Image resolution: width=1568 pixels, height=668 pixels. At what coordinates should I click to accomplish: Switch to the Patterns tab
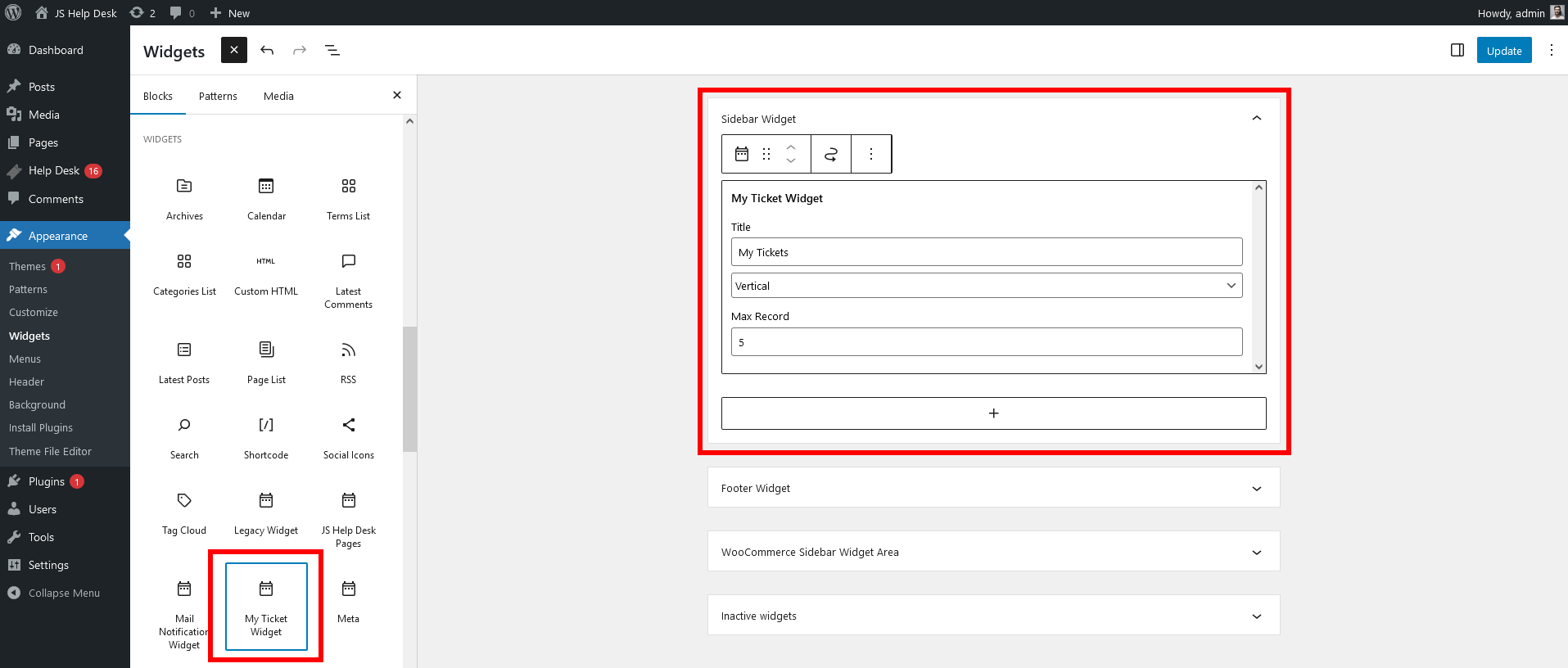tap(218, 96)
